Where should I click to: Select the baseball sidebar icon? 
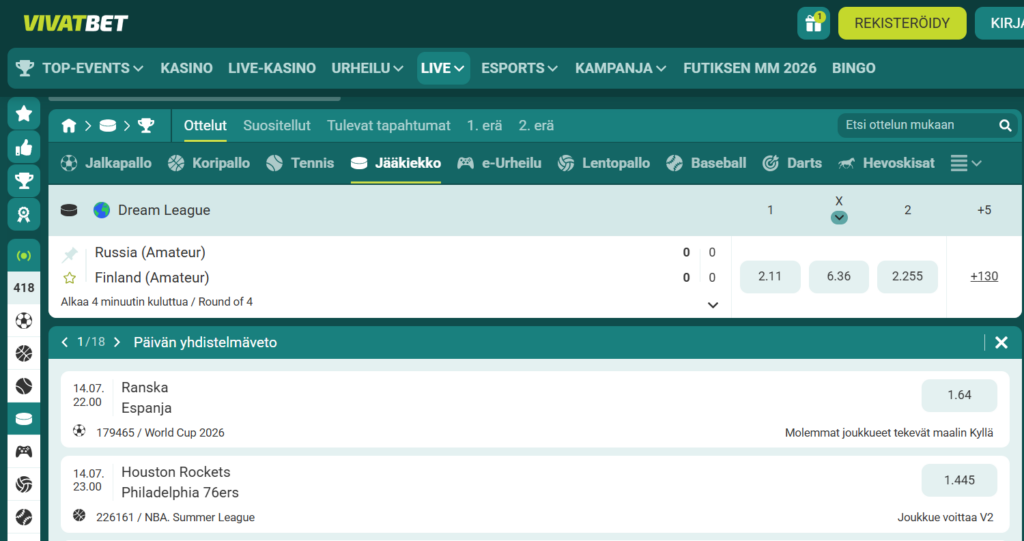(x=24, y=517)
